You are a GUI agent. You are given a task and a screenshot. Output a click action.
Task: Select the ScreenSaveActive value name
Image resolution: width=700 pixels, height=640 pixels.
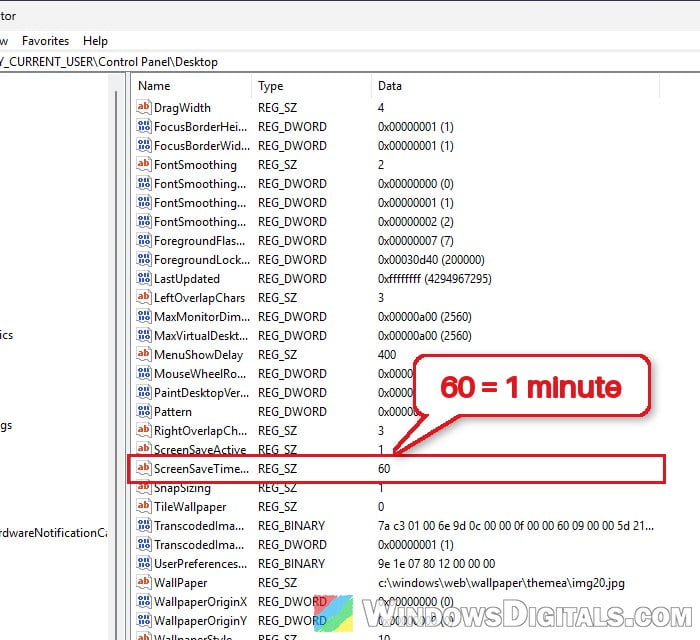(x=200, y=449)
